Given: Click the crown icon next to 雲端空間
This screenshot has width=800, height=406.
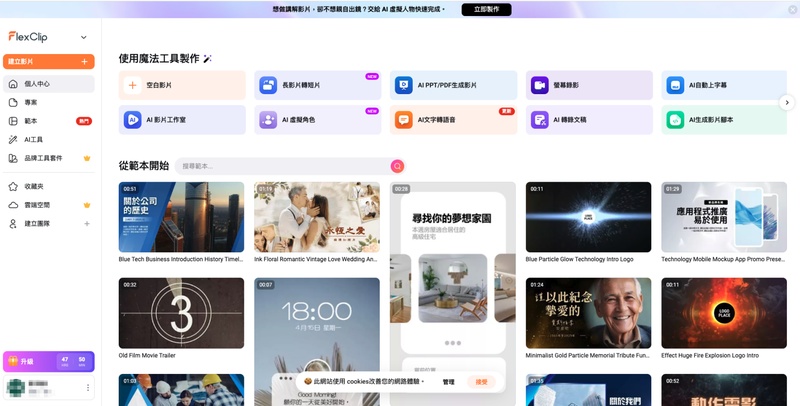Looking at the screenshot, I should click(87, 205).
